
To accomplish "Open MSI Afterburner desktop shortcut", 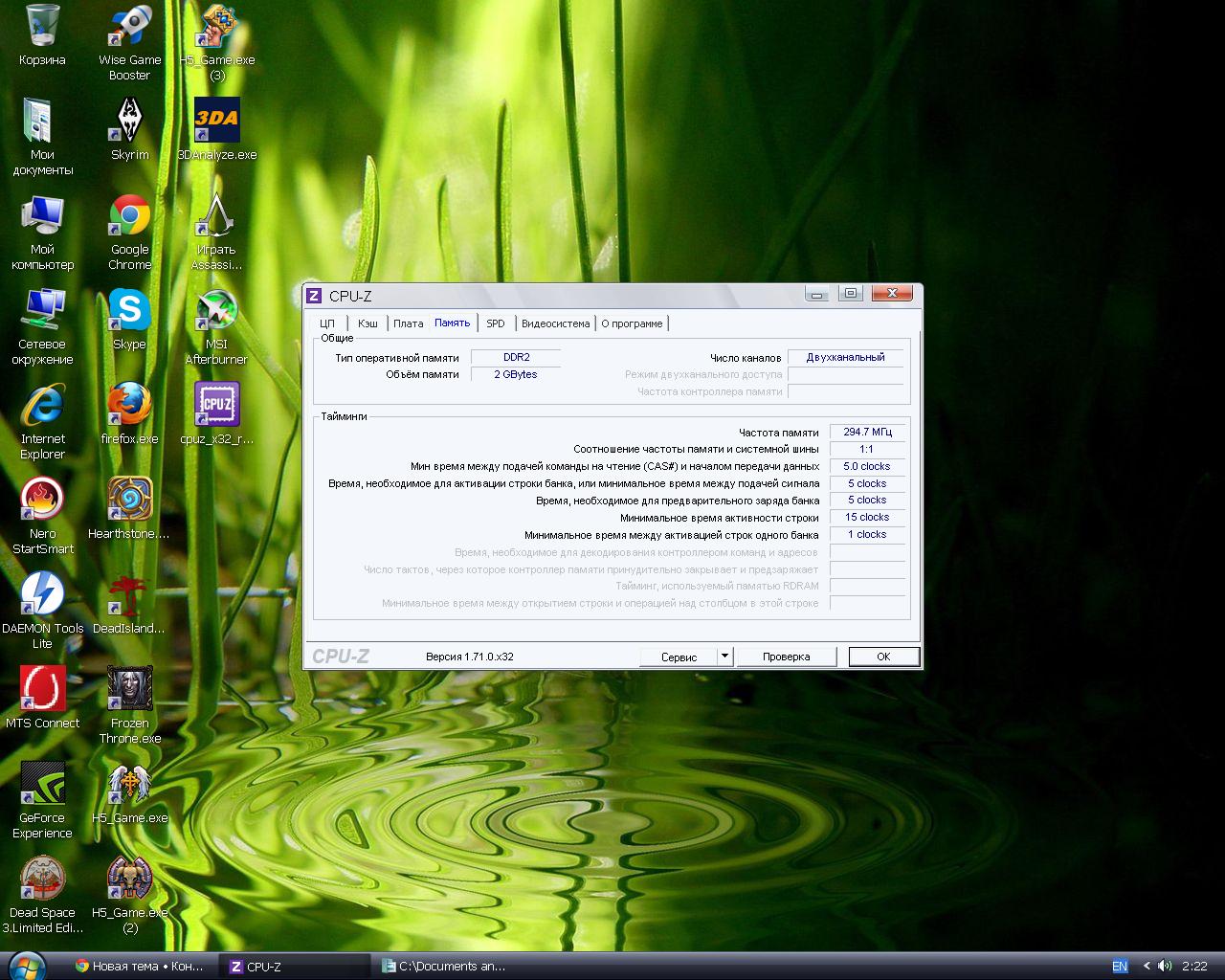I will click(x=216, y=326).
